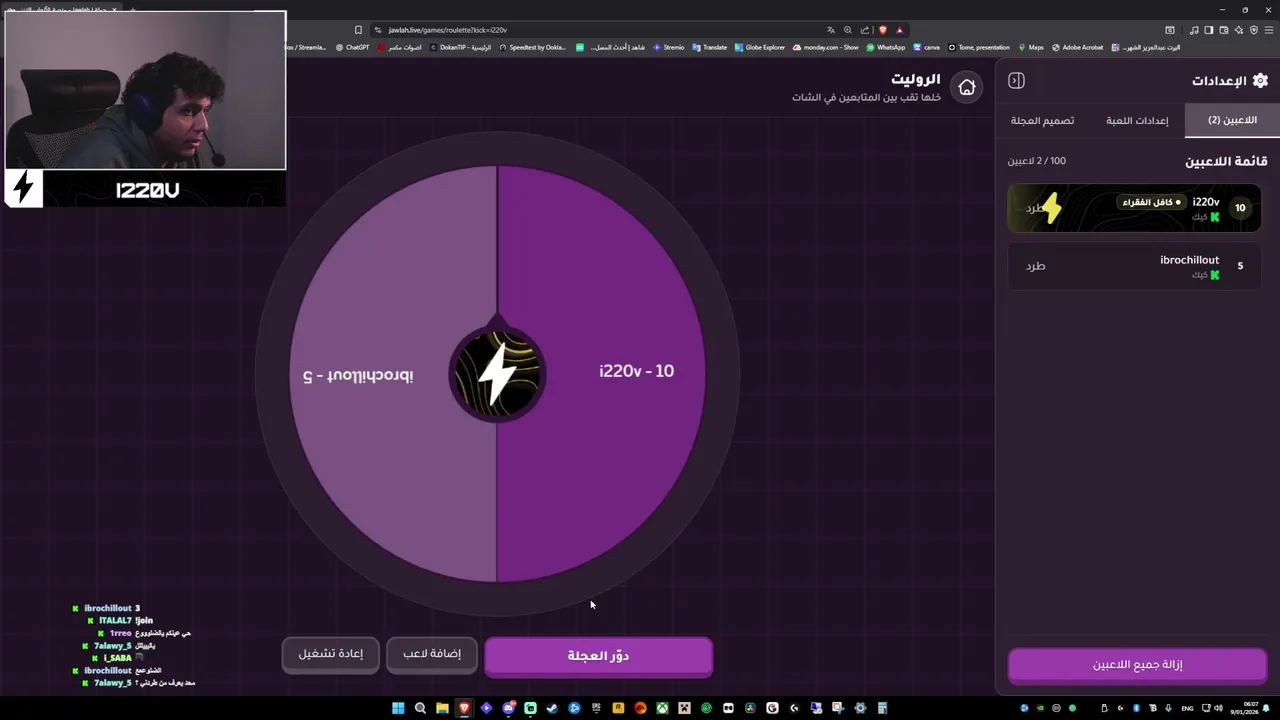Screen dimensions: 1280x720
Task: Kick player ibrochillout using طرد
Action: (x=1035, y=266)
